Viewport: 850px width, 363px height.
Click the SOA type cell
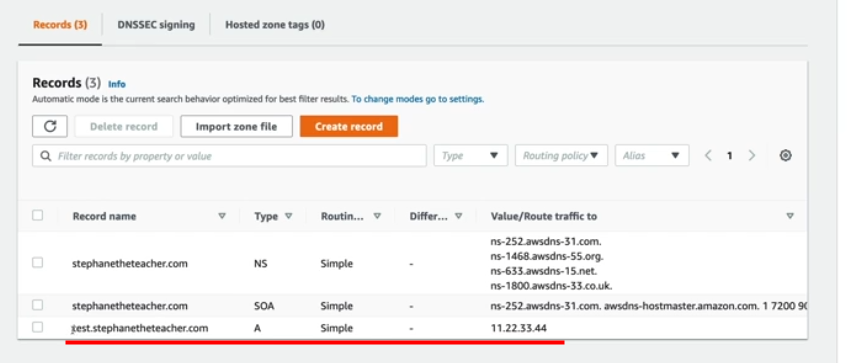264,306
